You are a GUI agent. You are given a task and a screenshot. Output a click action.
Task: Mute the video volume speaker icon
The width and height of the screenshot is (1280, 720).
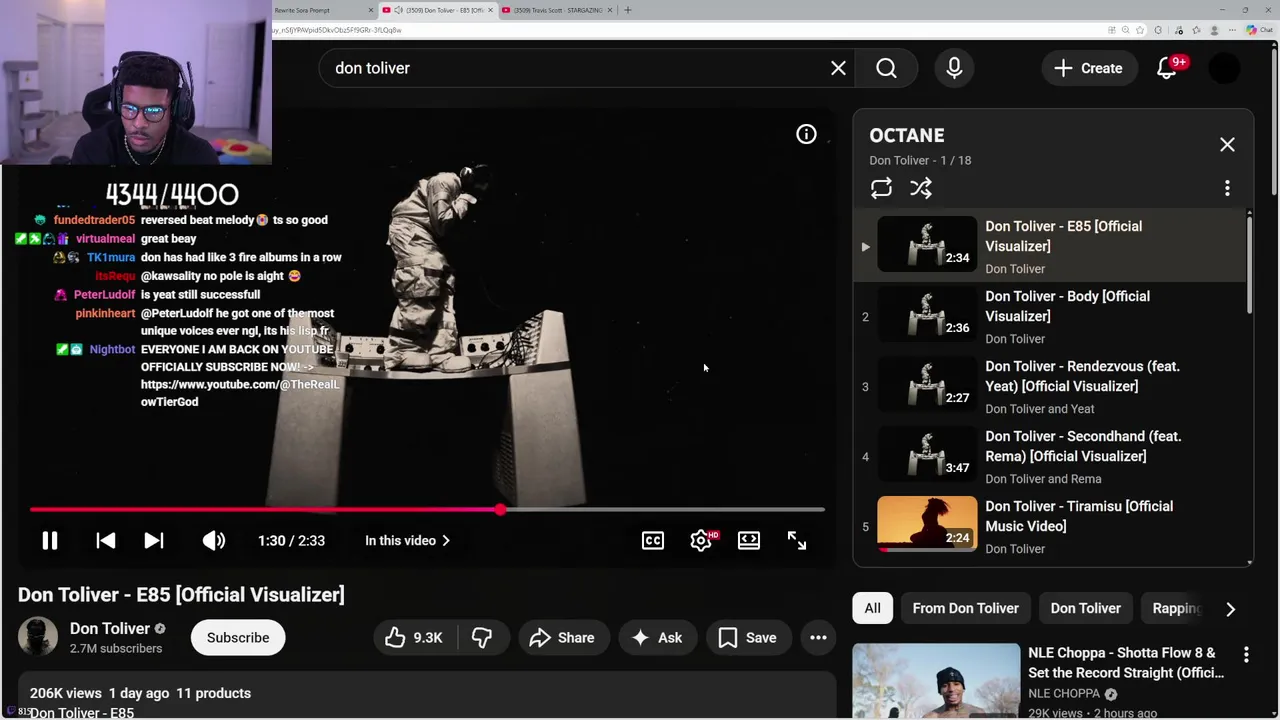point(213,540)
